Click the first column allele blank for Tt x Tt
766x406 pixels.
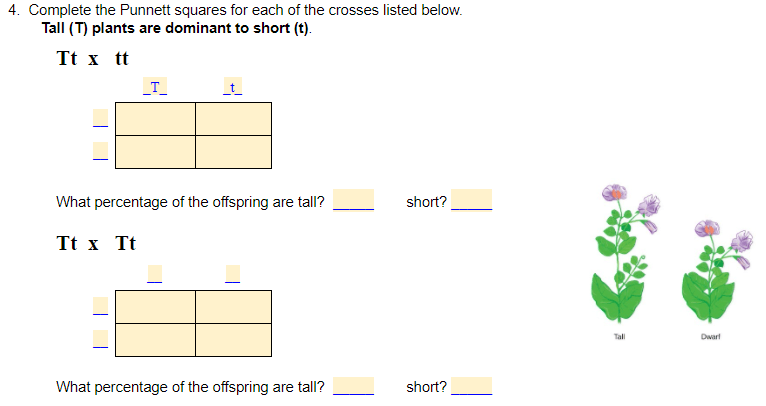[154, 272]
